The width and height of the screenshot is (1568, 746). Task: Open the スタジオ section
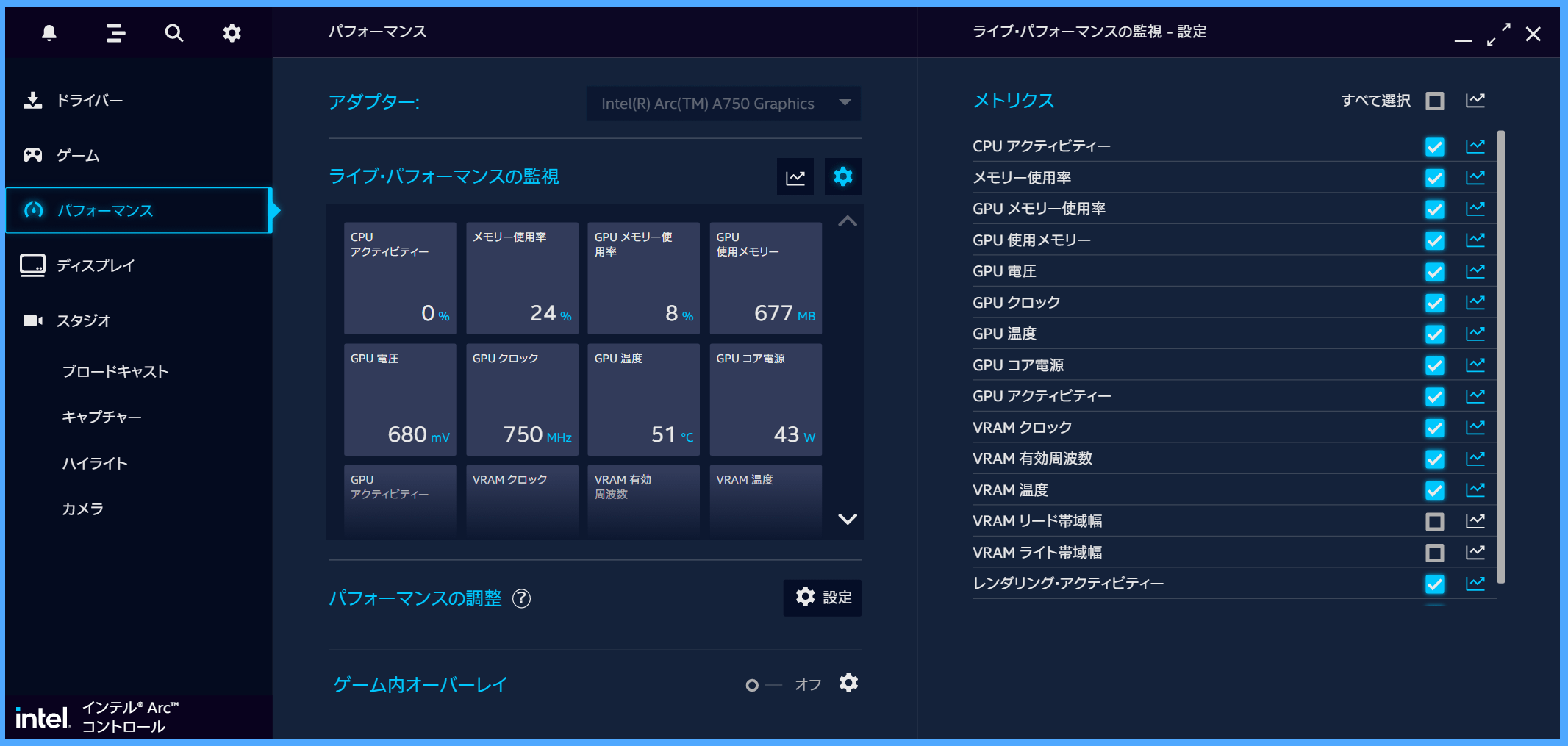[138, 320]
